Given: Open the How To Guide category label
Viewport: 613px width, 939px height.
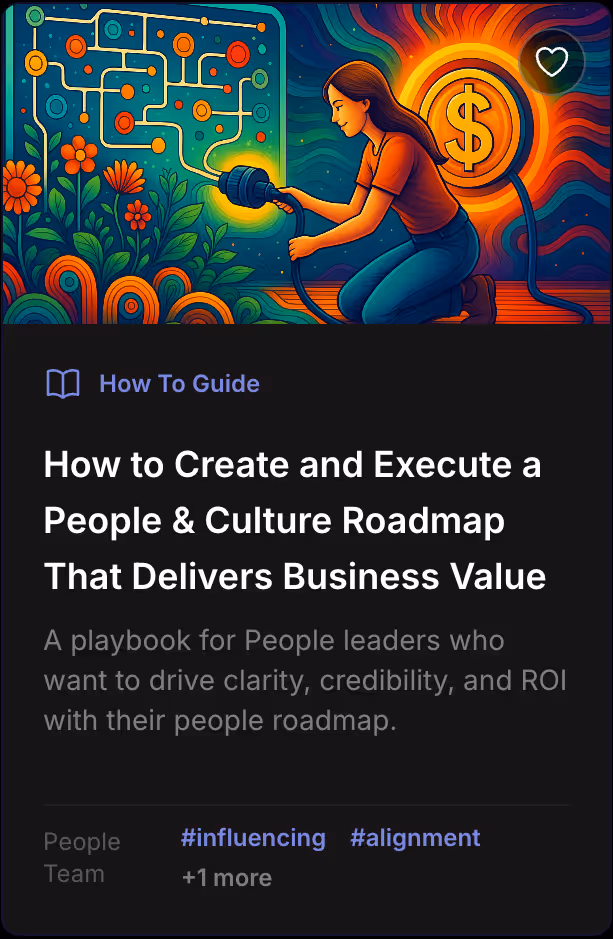Looking at the screenshot, I should (x=179, y=384).
